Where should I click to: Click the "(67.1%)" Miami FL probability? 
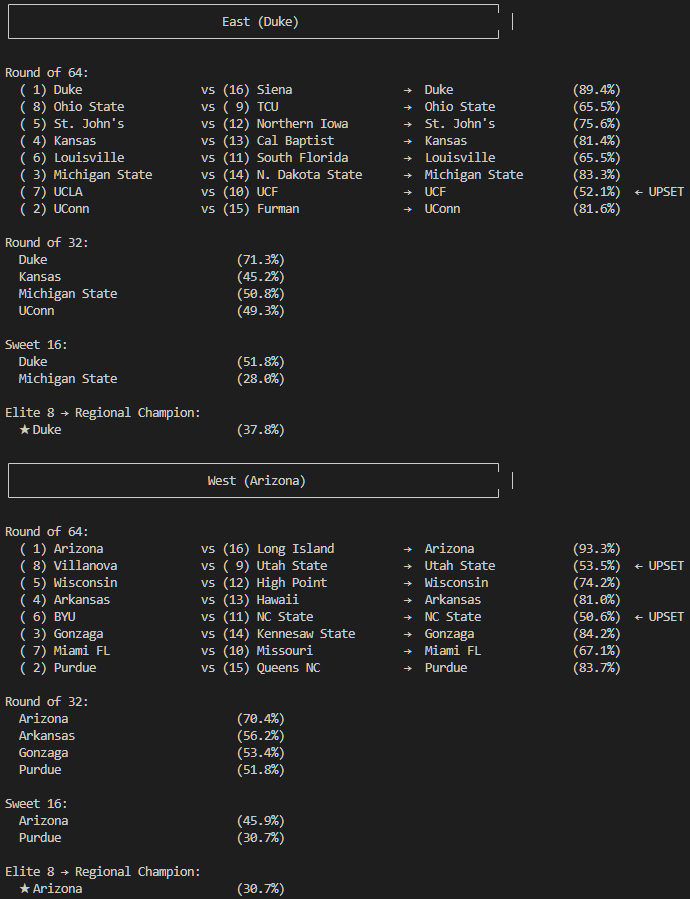coord(597,651)
